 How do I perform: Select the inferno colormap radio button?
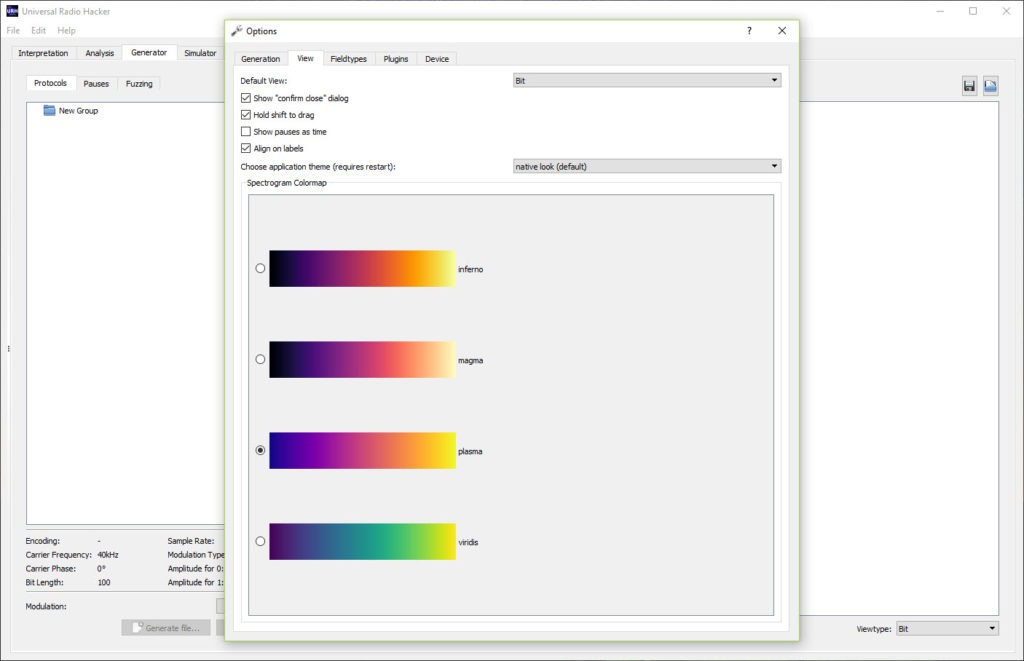pos(260,268)
